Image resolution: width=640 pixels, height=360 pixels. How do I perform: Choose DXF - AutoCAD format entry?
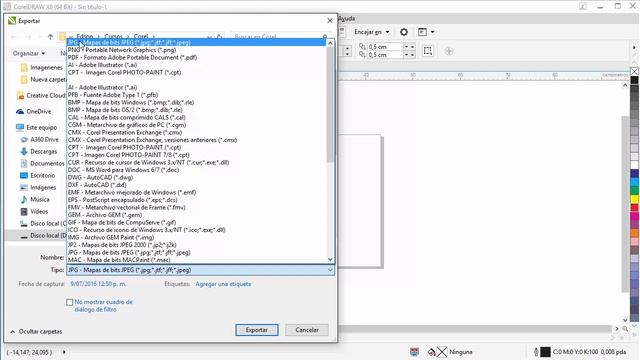(97, 185)
